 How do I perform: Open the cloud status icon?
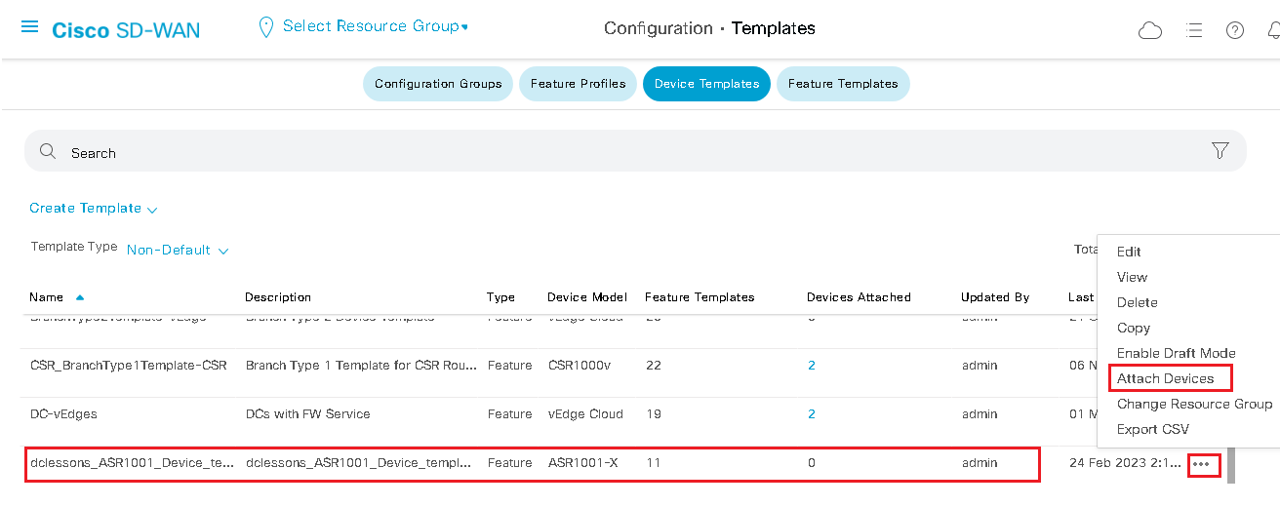tap(1150, 30)
